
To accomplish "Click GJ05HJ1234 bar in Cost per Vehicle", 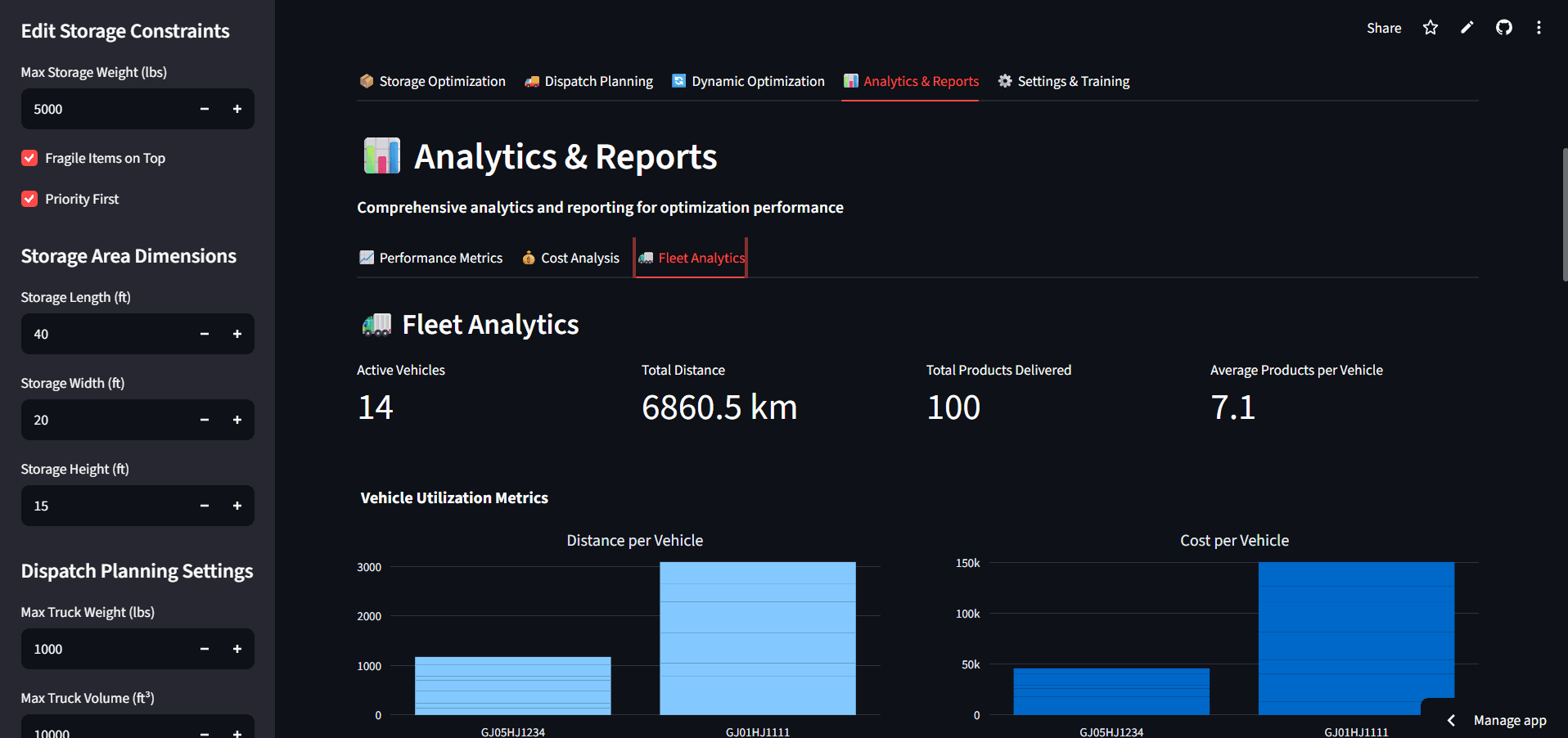I will pyautogui.click(x=1111, y=691).
